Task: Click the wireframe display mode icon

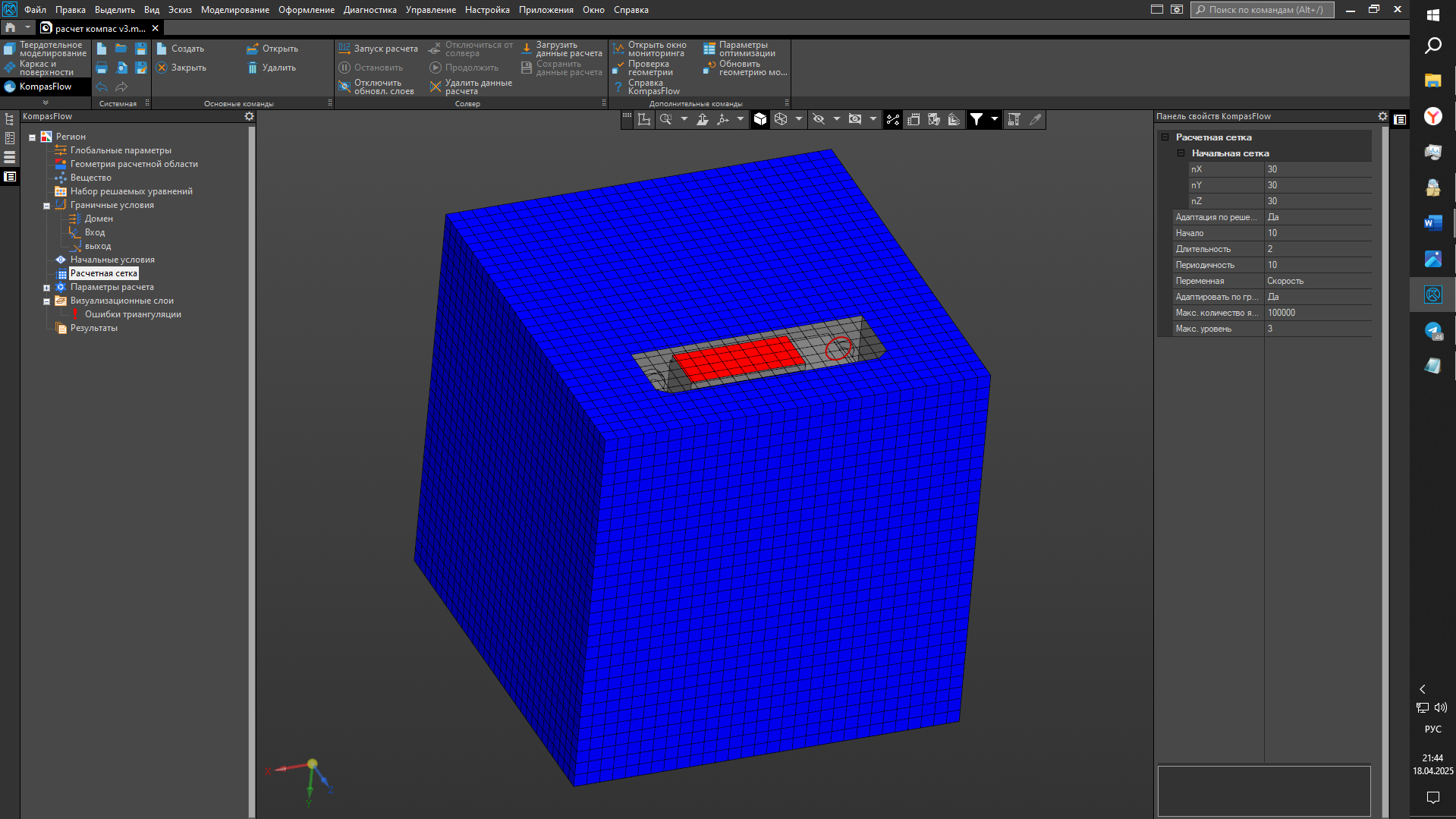Action: click(x=781, y=119)
